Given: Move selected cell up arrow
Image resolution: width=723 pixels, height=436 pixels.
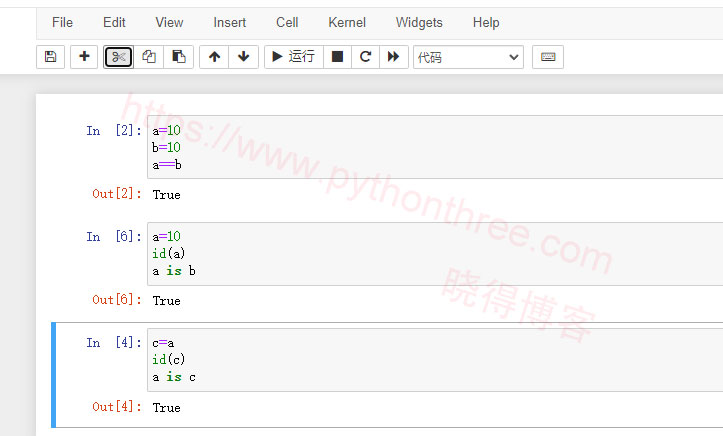Looking at the screenshot, I should pyautogui.click(x=214, y=57).
